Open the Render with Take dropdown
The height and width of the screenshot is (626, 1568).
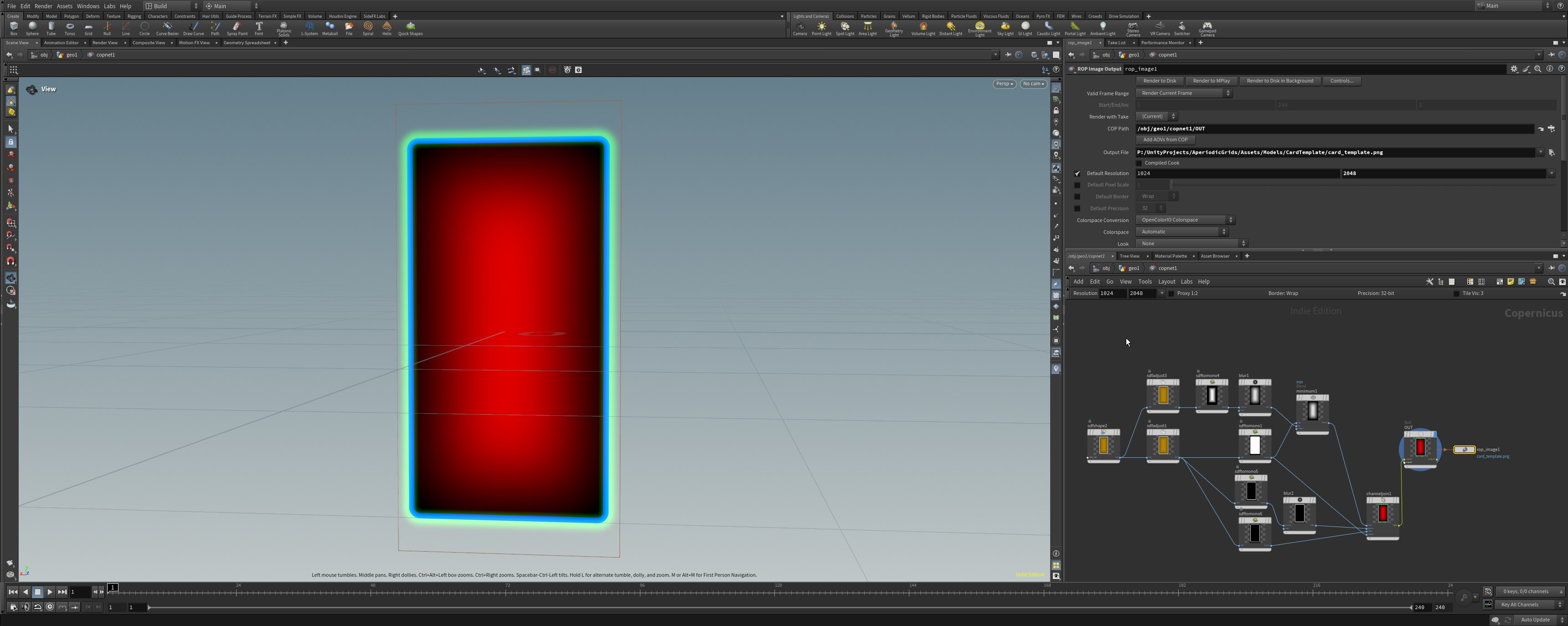[x=1156, y=116]
